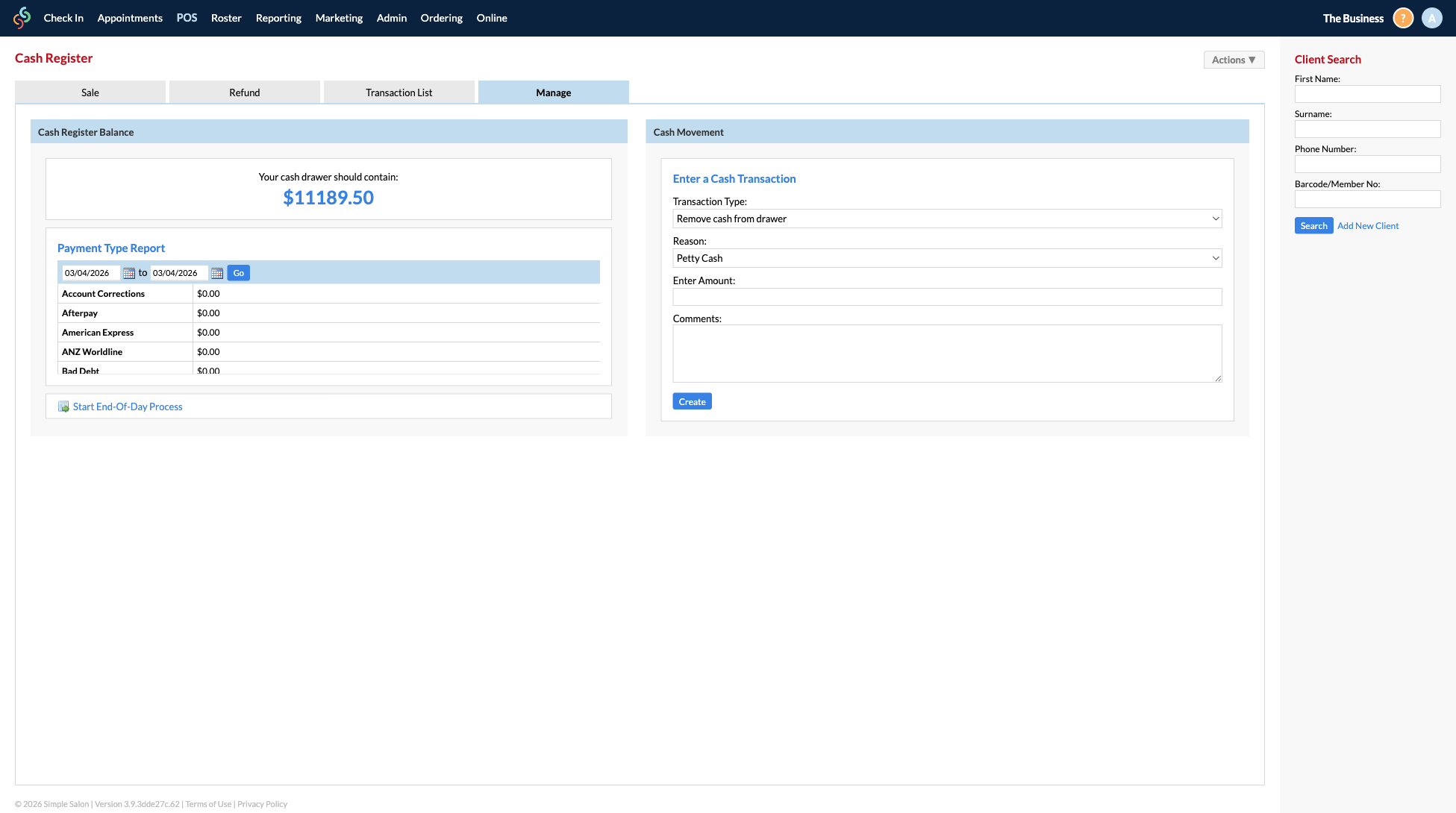Click the Enter Amount field
This screenshot has height=813, width=1456.
click(946, 296)
